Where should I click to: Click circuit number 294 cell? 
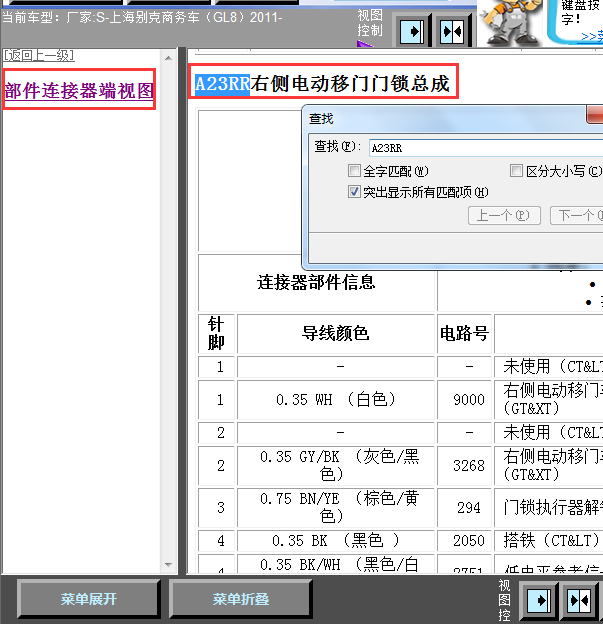click(x=464, y=507)
